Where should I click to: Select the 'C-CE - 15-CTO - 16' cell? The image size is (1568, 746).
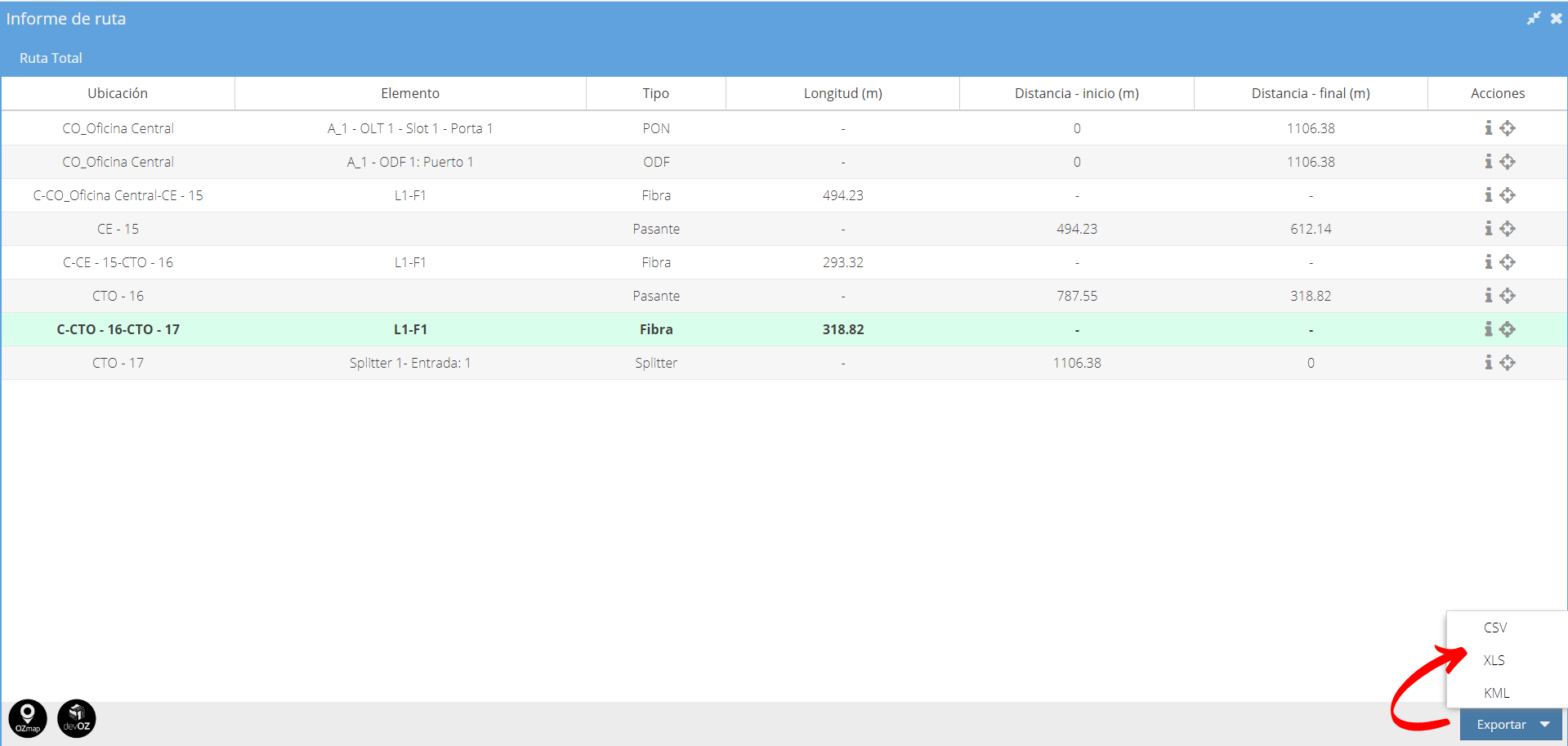click(118, 262)
